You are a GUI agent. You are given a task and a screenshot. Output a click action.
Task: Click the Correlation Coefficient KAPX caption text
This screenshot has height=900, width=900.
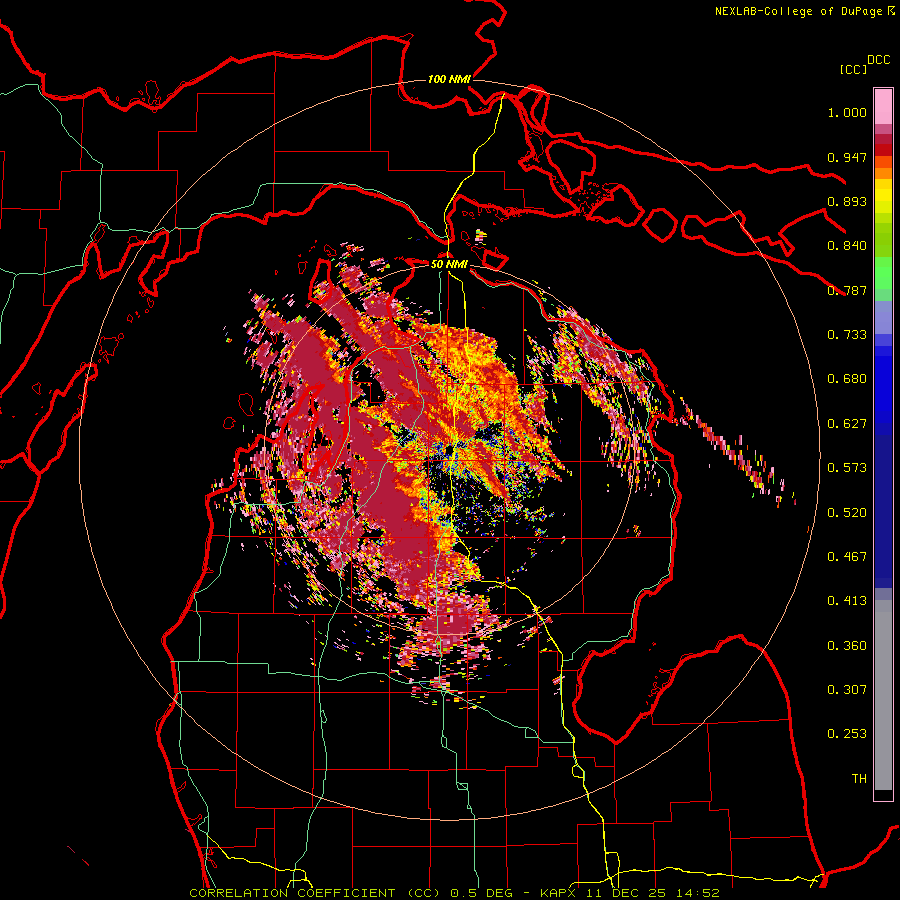(x=454, y=893)
